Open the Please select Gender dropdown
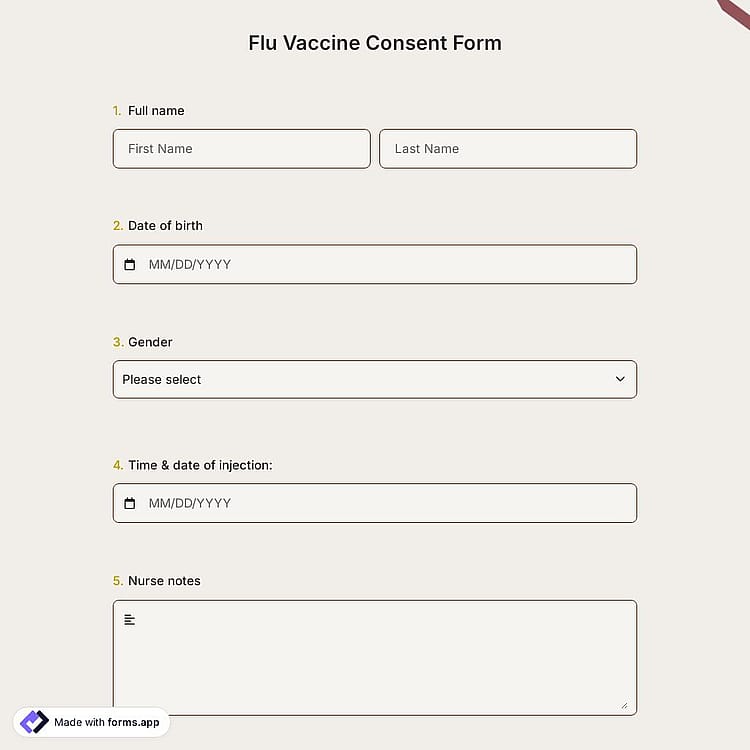Image resolution: width=750 pixels, height=750 pixels. (x=375, y=379)
